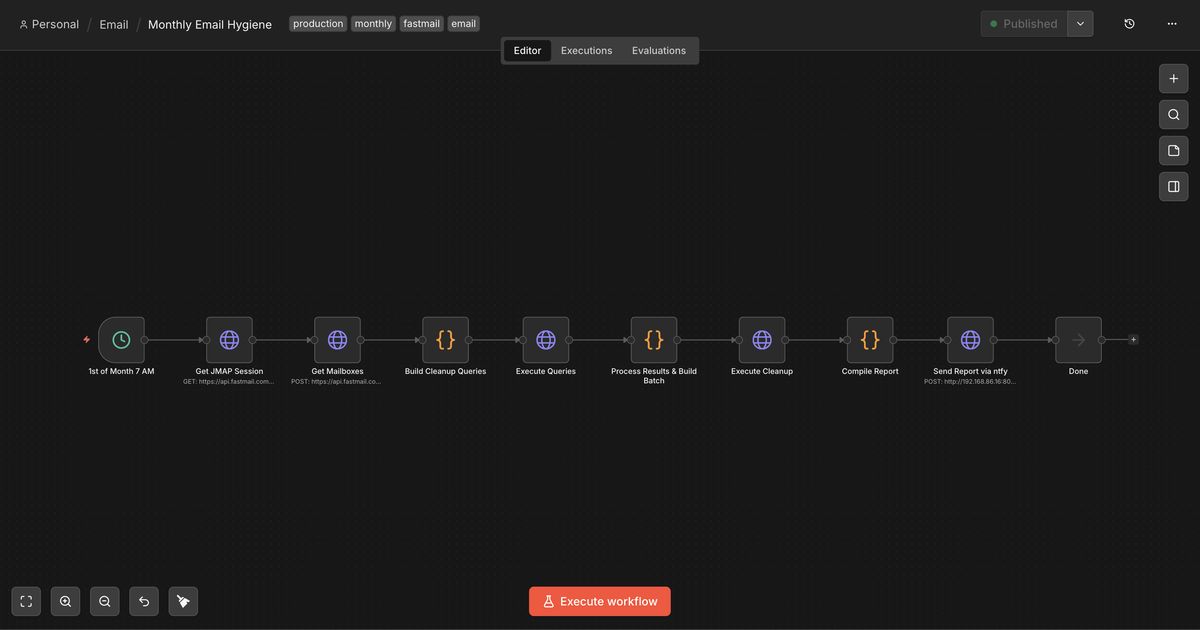Toggle the side panel view
1200x630 pixels.
(x=1172, y=186)
